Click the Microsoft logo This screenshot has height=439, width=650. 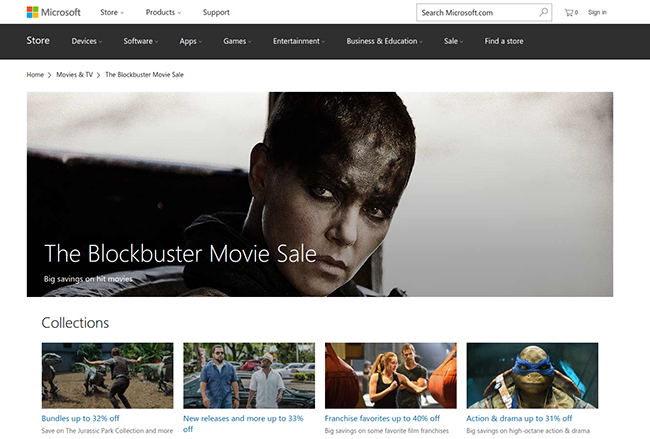coord(53,12)
